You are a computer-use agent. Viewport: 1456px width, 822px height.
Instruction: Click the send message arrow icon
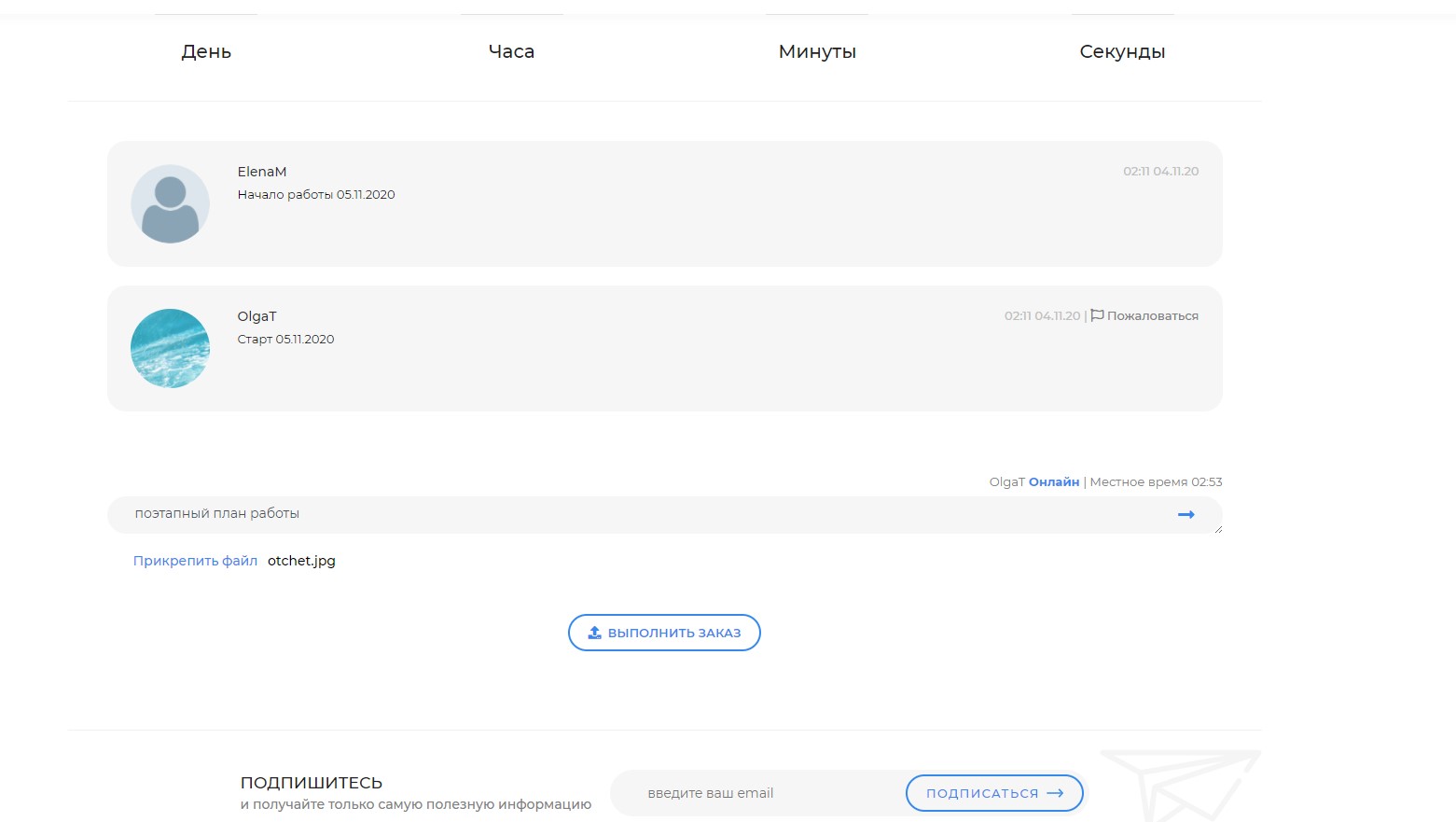click(1186, 514)
